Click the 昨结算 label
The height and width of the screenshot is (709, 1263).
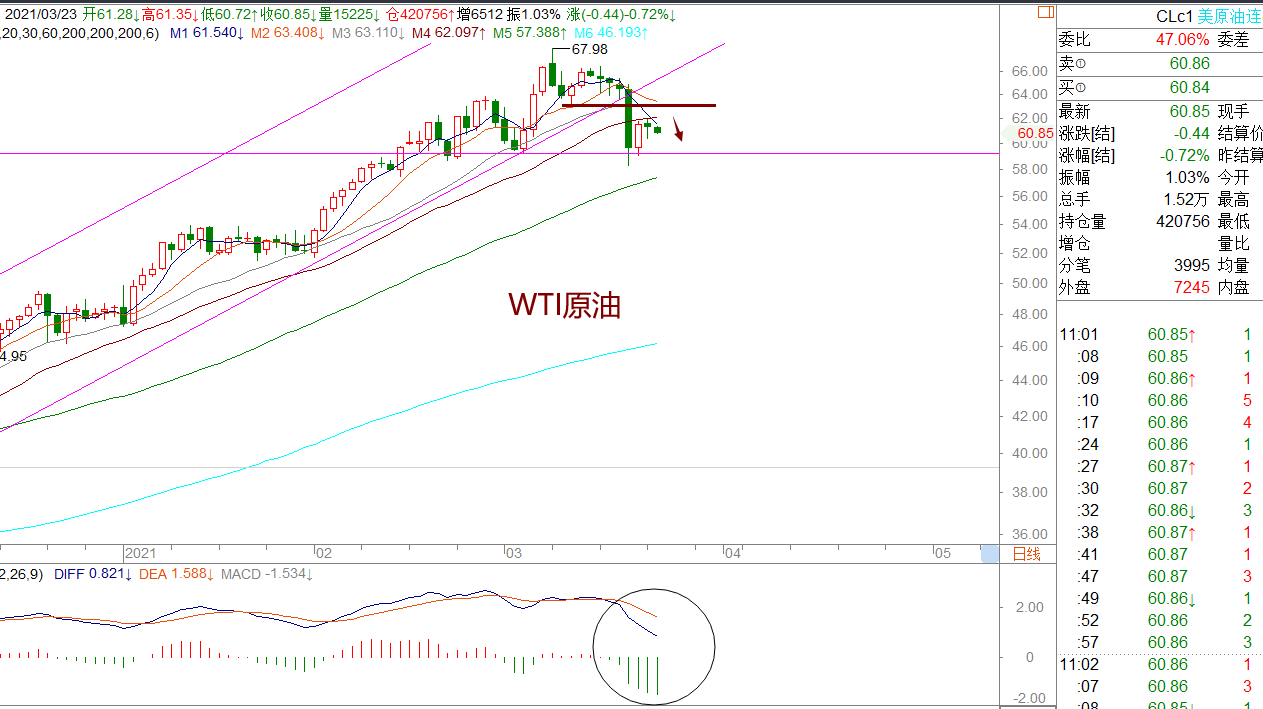[x=1240, y=155]
